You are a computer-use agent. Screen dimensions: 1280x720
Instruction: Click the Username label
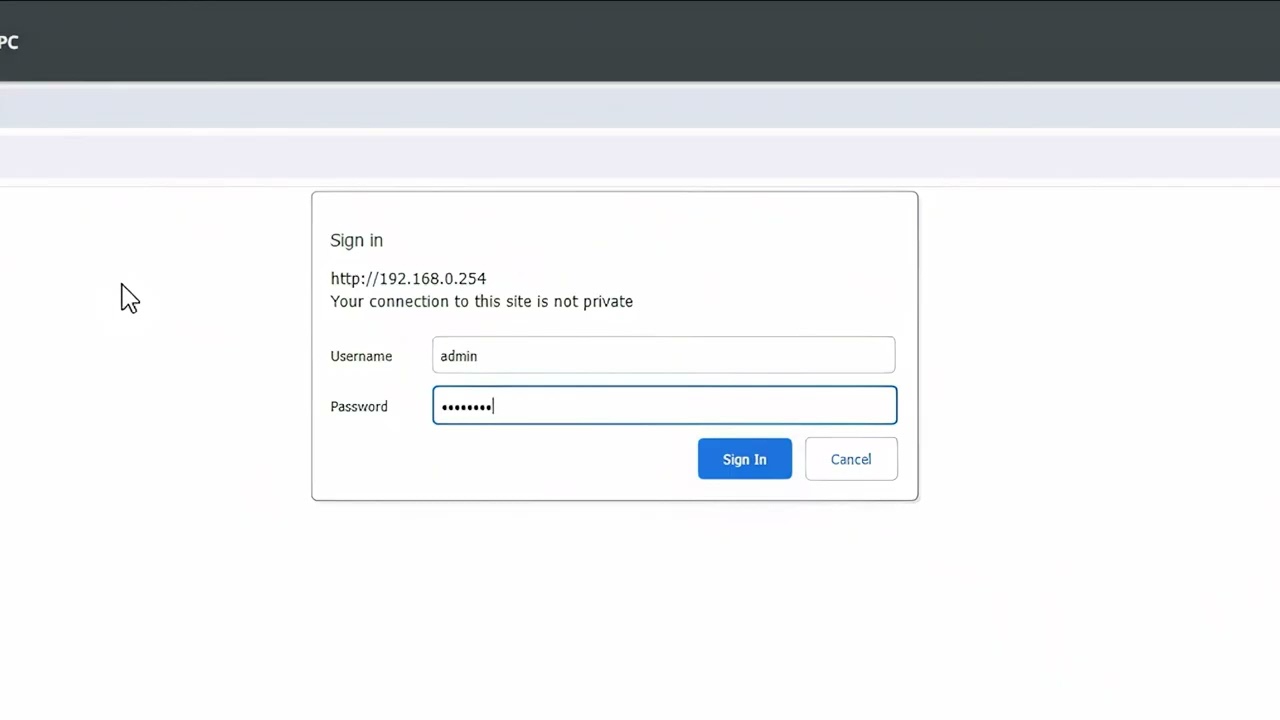click(x=361, y=356)
